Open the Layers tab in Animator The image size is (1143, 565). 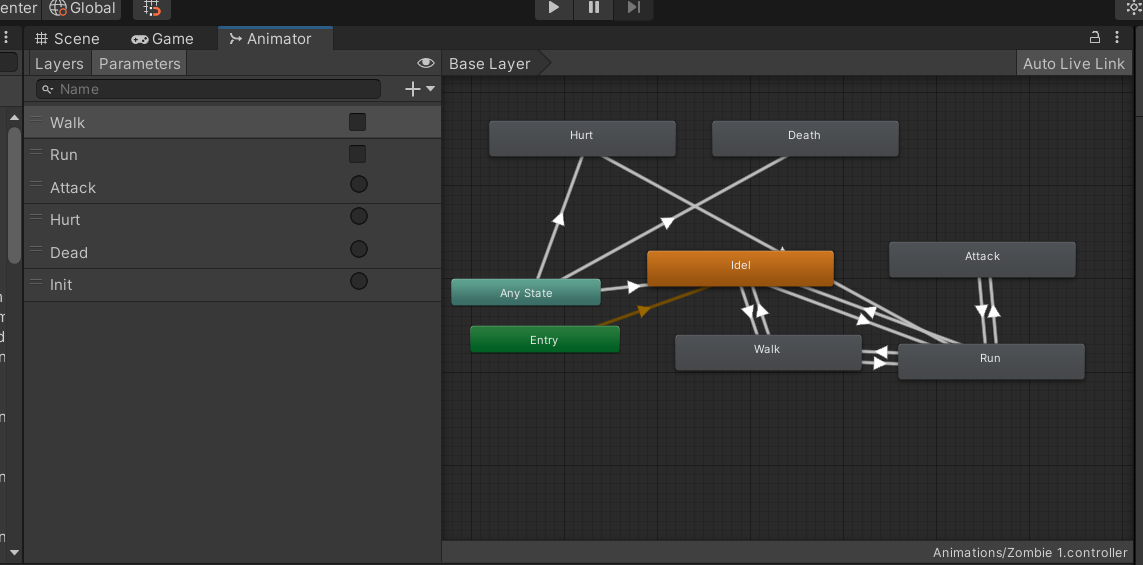(59, 63)
